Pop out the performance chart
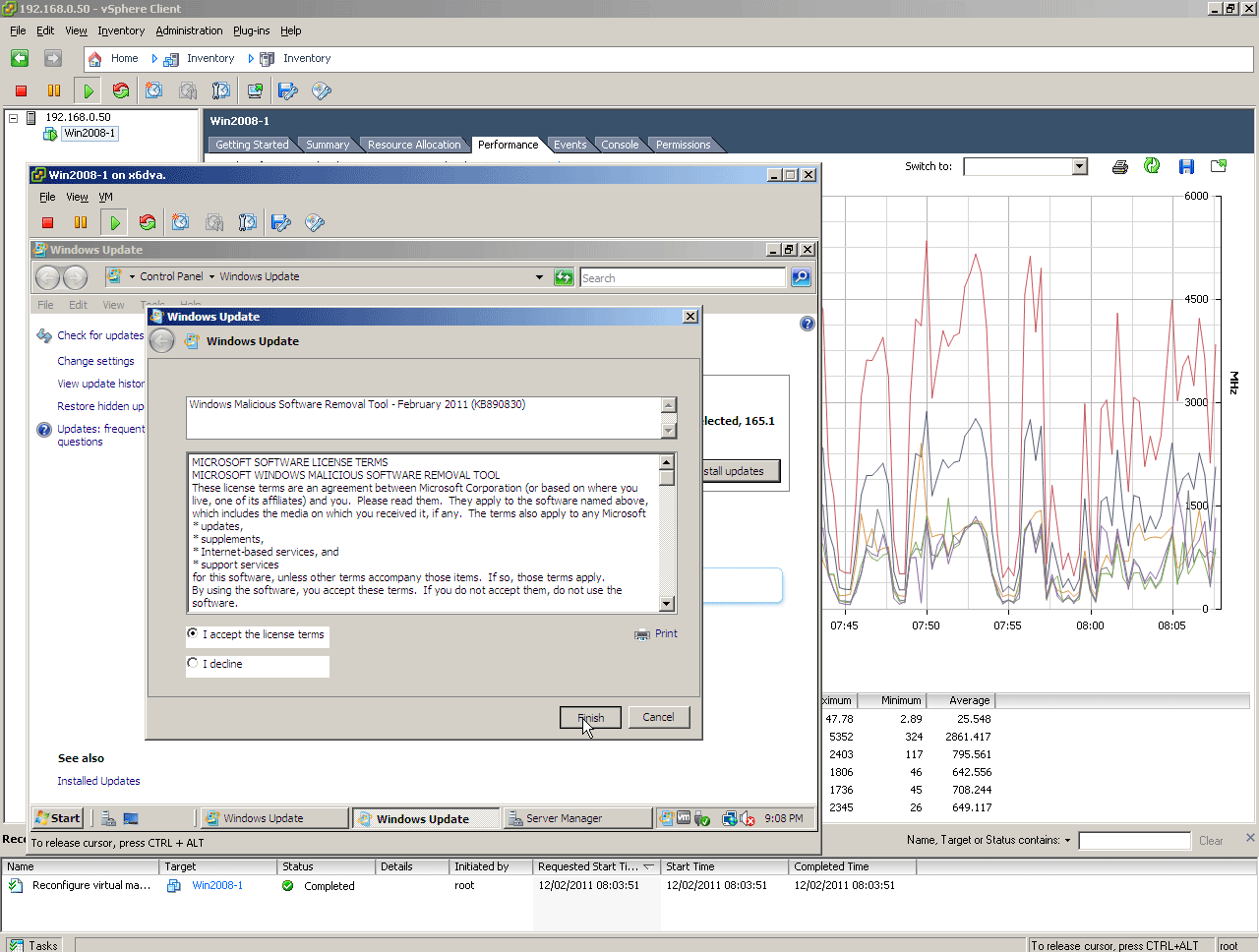Viewport: 1259px width, 952px height. click(1219, 166)
